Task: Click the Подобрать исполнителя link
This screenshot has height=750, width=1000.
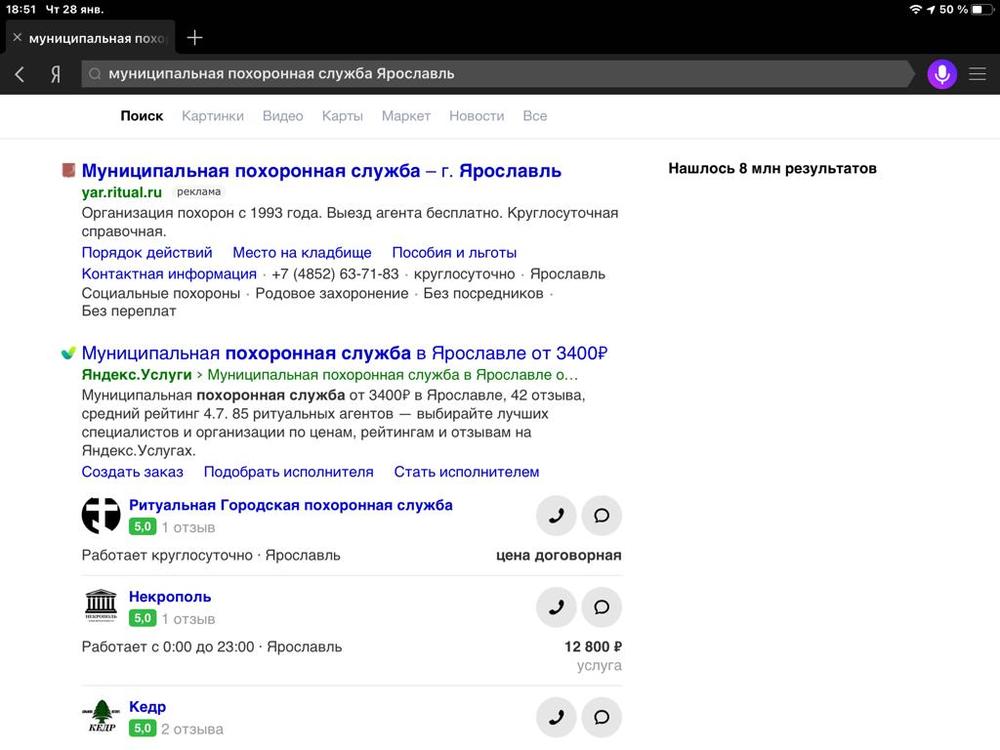Action: [x=288, y=472]
